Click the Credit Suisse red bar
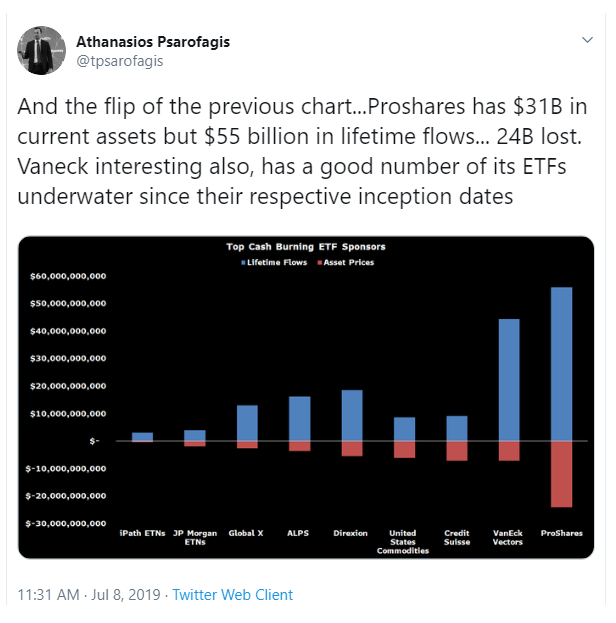The image size is (616, 623). tap(457, 451)
